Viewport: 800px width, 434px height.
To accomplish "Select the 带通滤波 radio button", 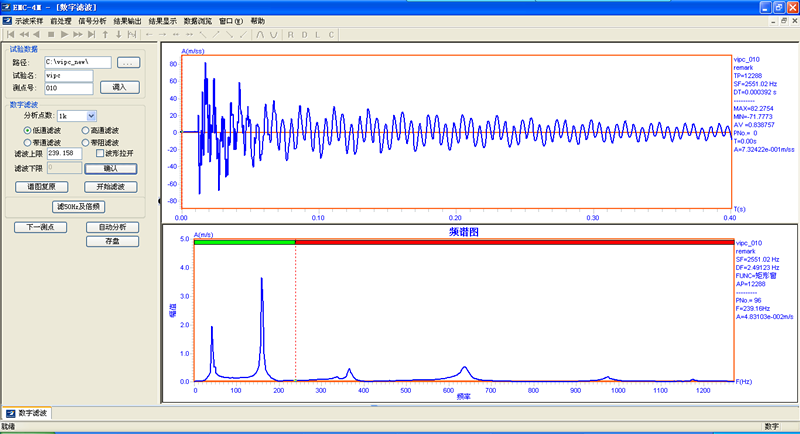I will [29, 142].
